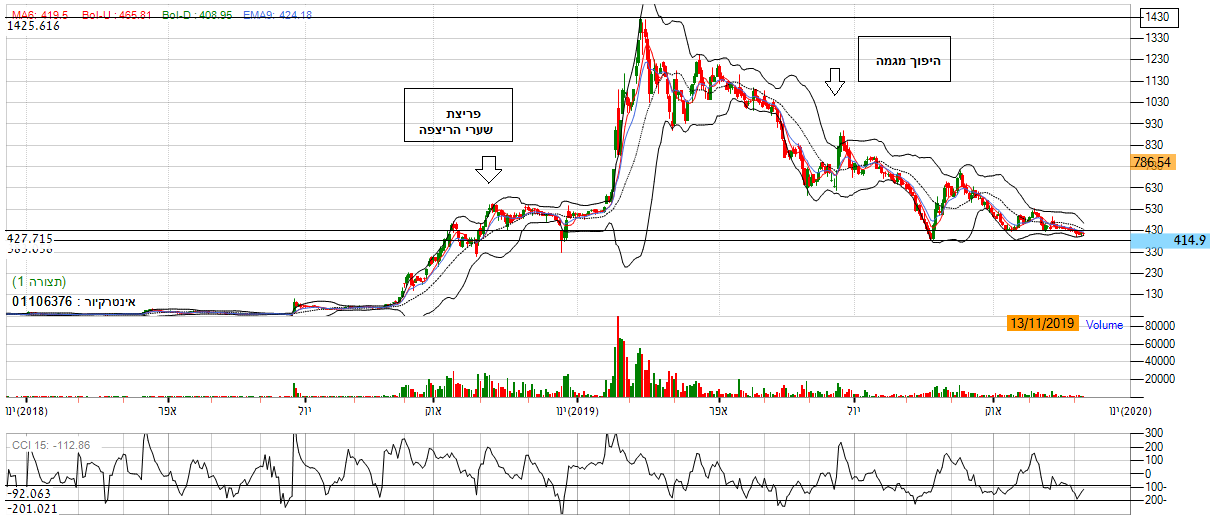Select the פריצת שערי הריצפה annotation box
1210x520 pixels.
[x=458, y=114]
